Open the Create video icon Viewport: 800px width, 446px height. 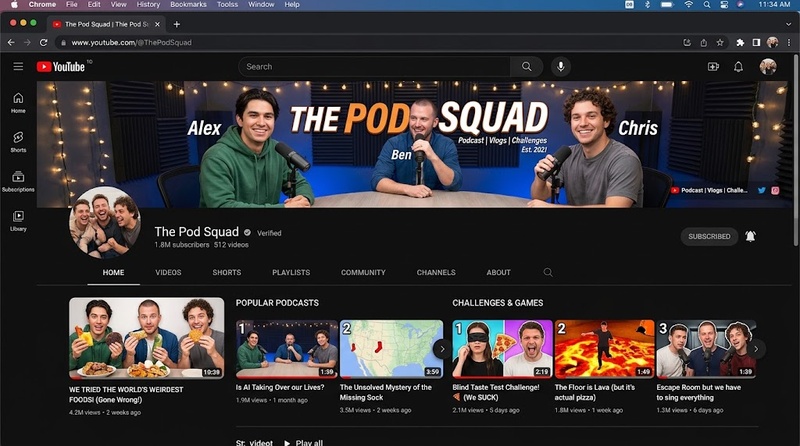pyautogui.click(x=713, y=66)
